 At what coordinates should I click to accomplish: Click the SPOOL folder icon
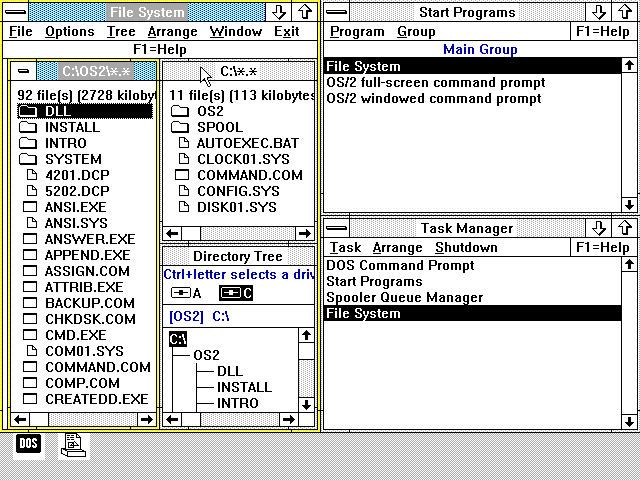[180, 127]
